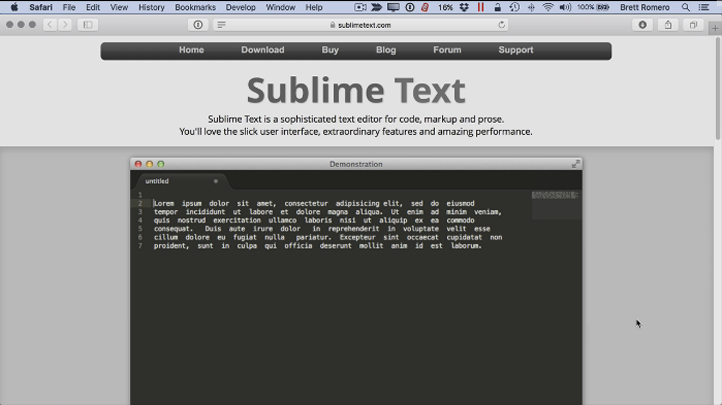Click the word 'laborum.' in editor
The width and height of the screenshot is (722, 405).
click(x=466, y=246)
